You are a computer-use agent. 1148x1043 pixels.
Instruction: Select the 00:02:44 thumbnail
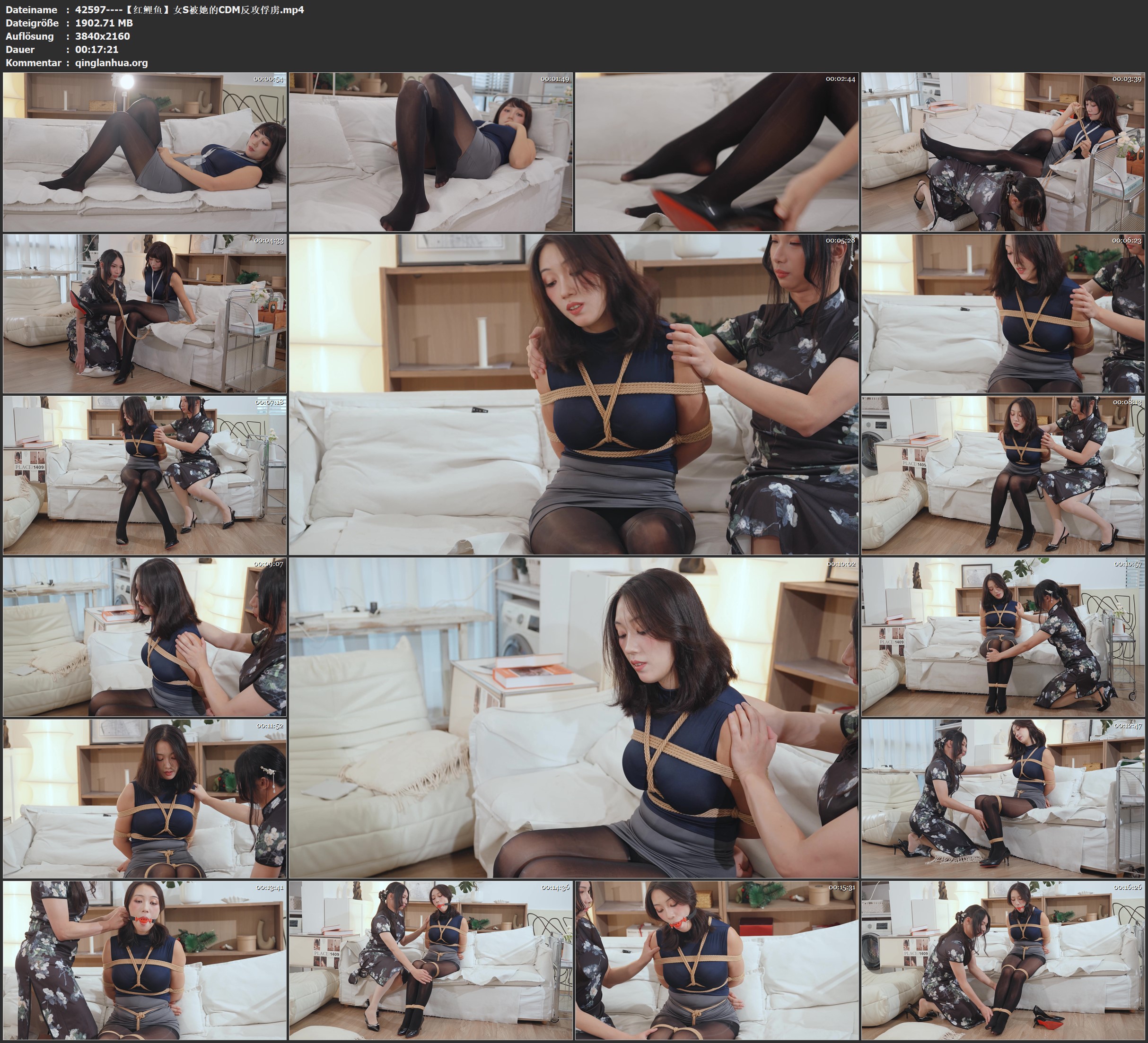(x=717, y=151)
